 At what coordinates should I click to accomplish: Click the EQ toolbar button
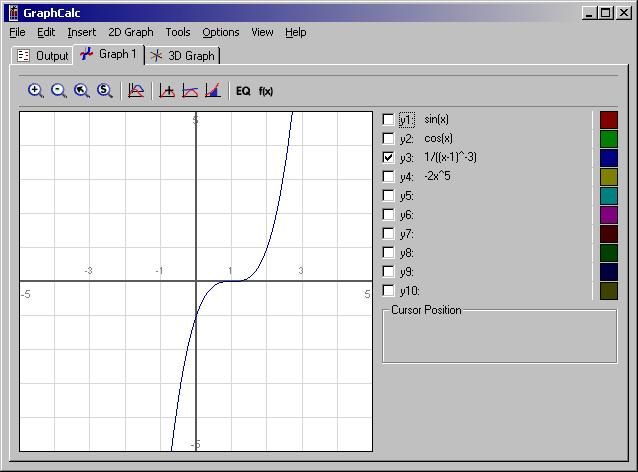pyautogui.click(x=243, y=91)
